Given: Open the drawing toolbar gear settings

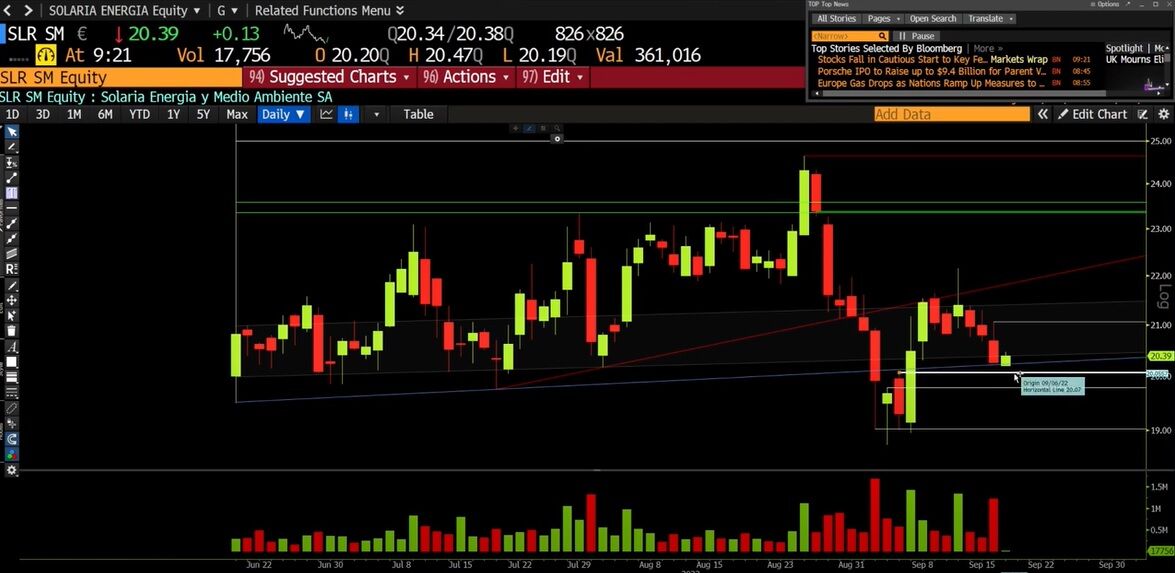Looking at the screenshot, I should (x=12, y=470).
